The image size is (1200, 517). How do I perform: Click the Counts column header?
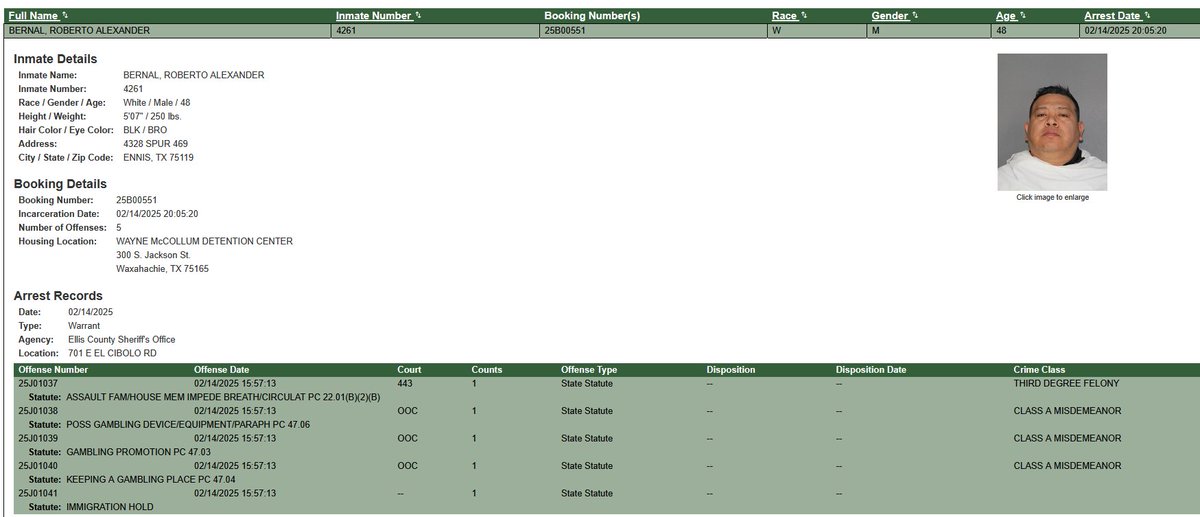[487, 370]
